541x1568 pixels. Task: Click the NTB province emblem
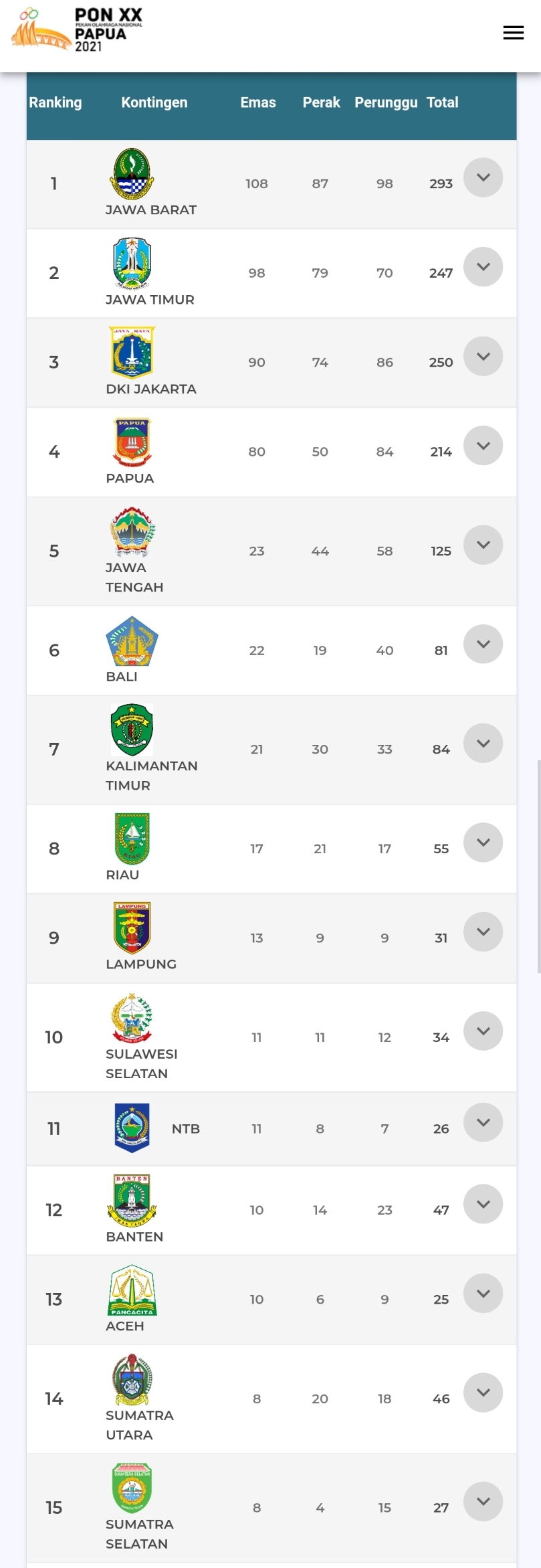tap(132, 1128)
